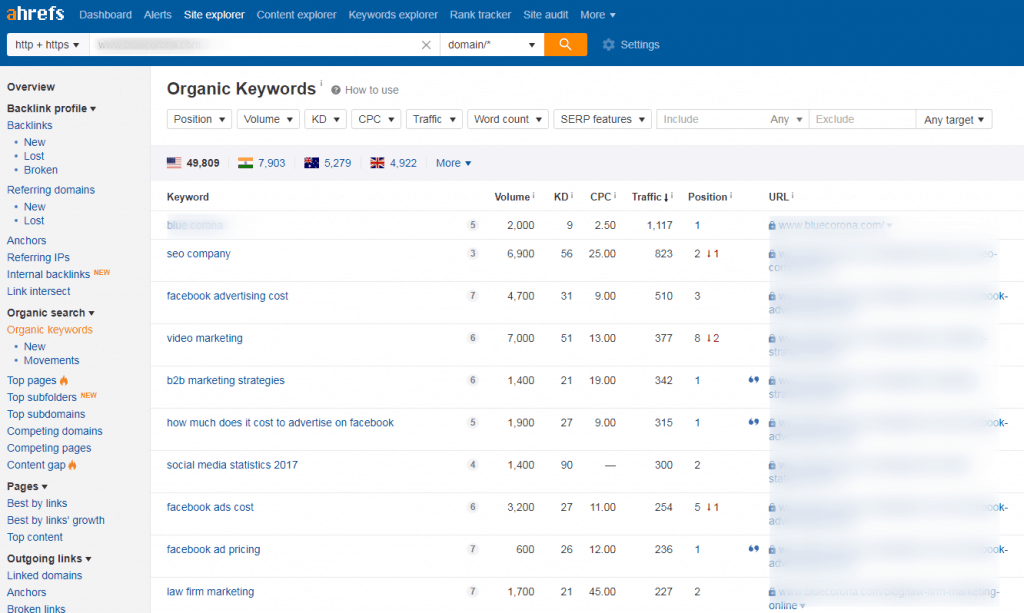The width and height of the screenshot is (1024, 613).
Task: Open the Any target dropdown
Action: click(953, 119)
